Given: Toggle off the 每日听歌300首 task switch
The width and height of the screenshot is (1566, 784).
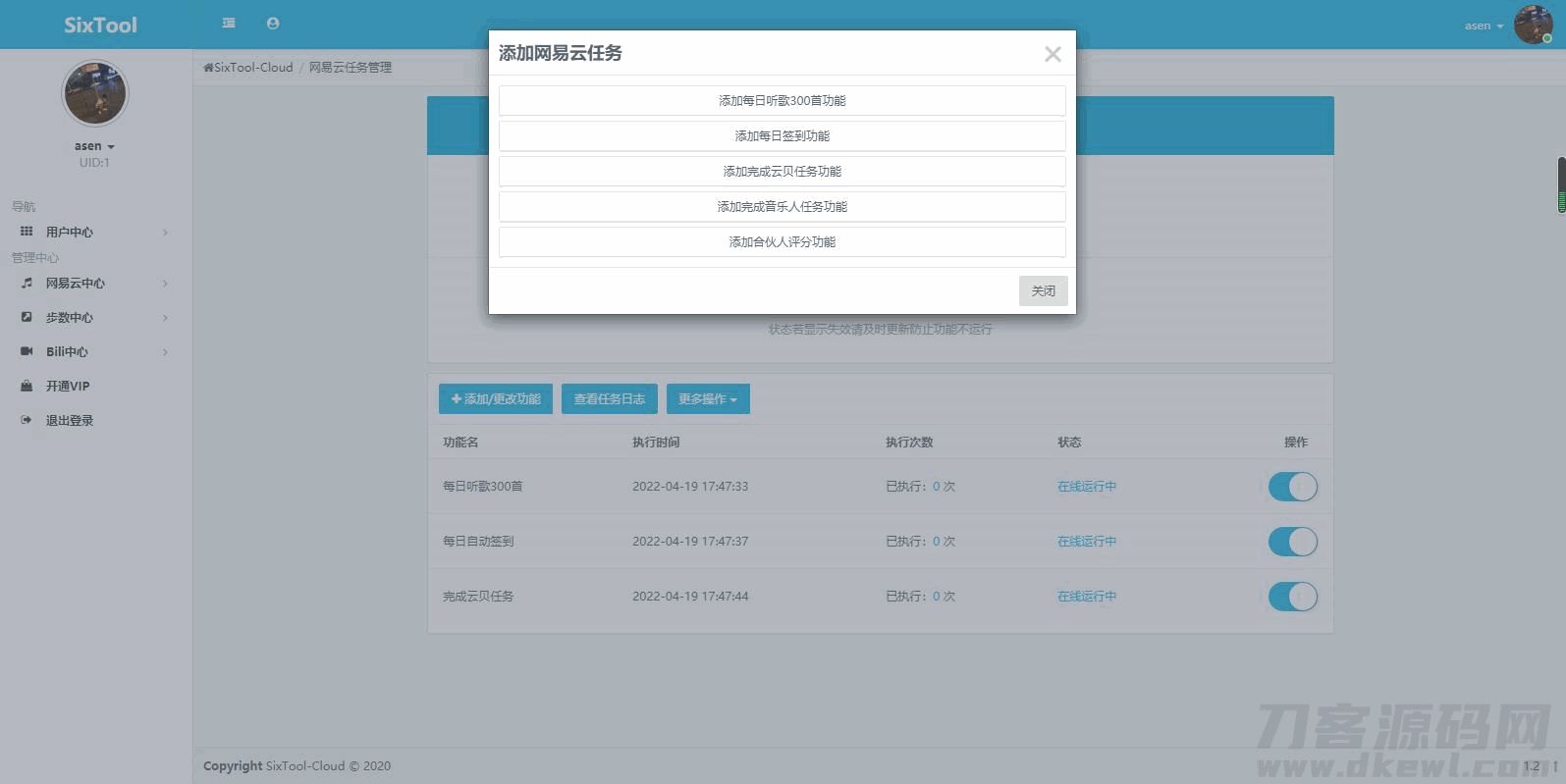Looking at the screenshot, I should pos(1292,487).
